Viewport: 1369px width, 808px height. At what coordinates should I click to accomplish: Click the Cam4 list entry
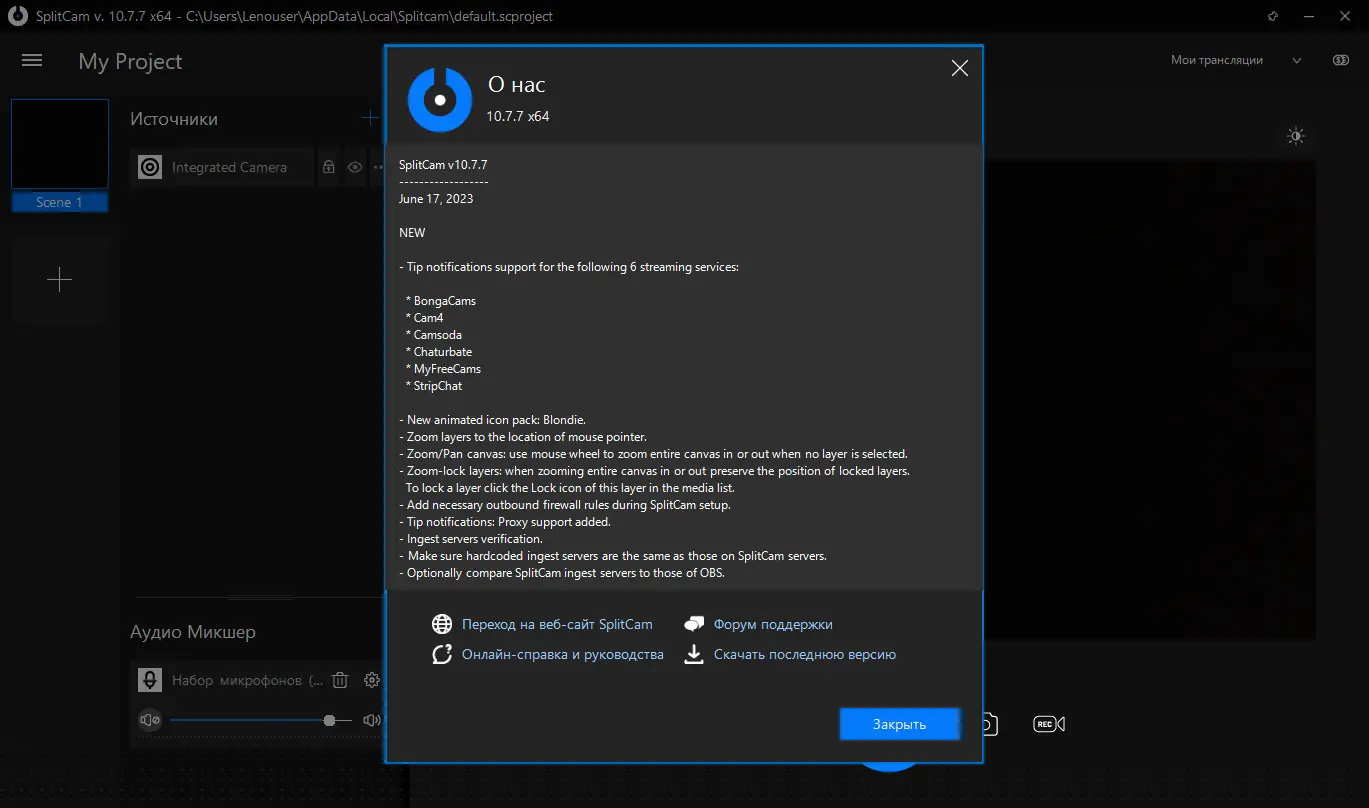point(429,318)
